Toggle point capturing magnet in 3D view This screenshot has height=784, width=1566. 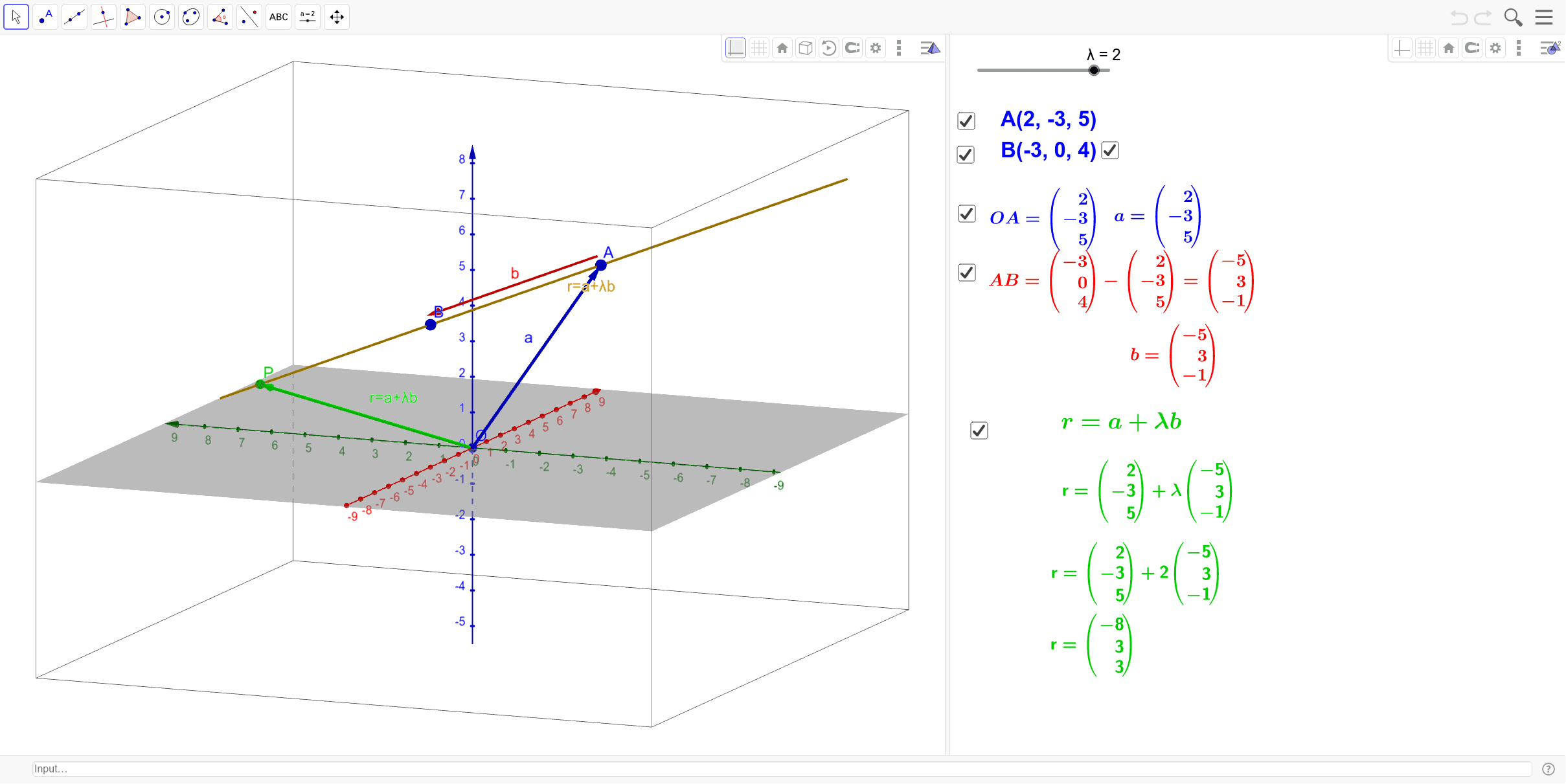[852, 48]
